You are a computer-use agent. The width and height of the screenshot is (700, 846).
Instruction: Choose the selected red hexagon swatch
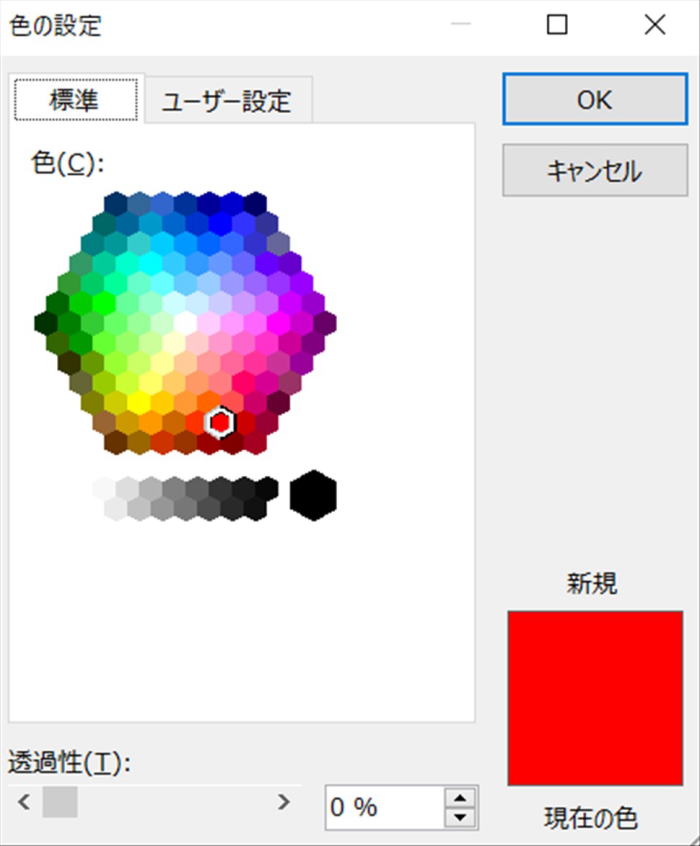click(220, 423)
